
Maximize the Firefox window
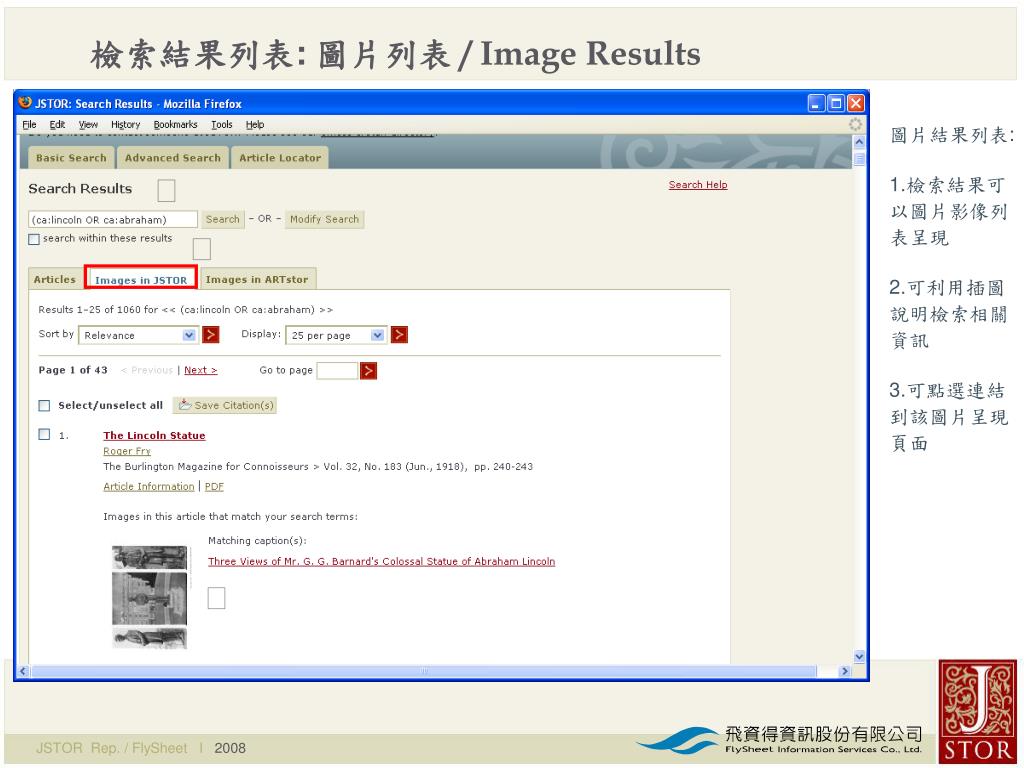point(836,103)
